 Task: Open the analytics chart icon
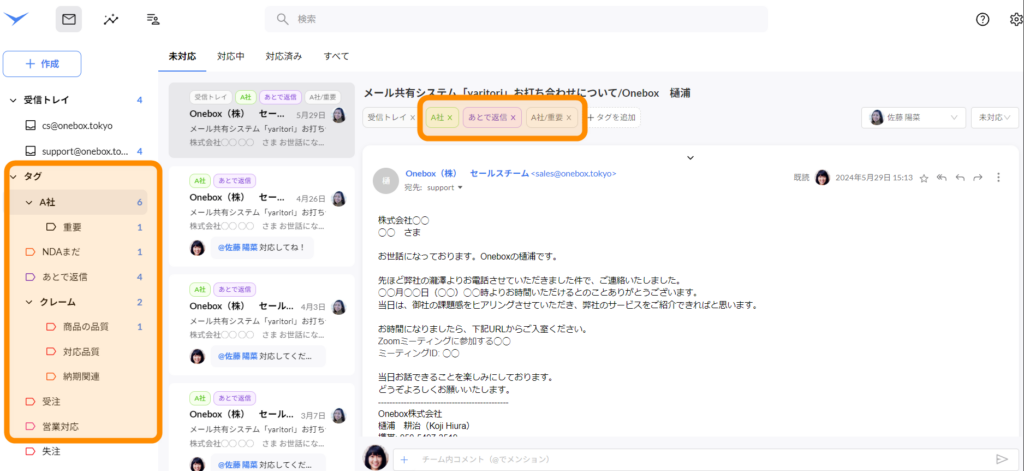pos(110,19)
